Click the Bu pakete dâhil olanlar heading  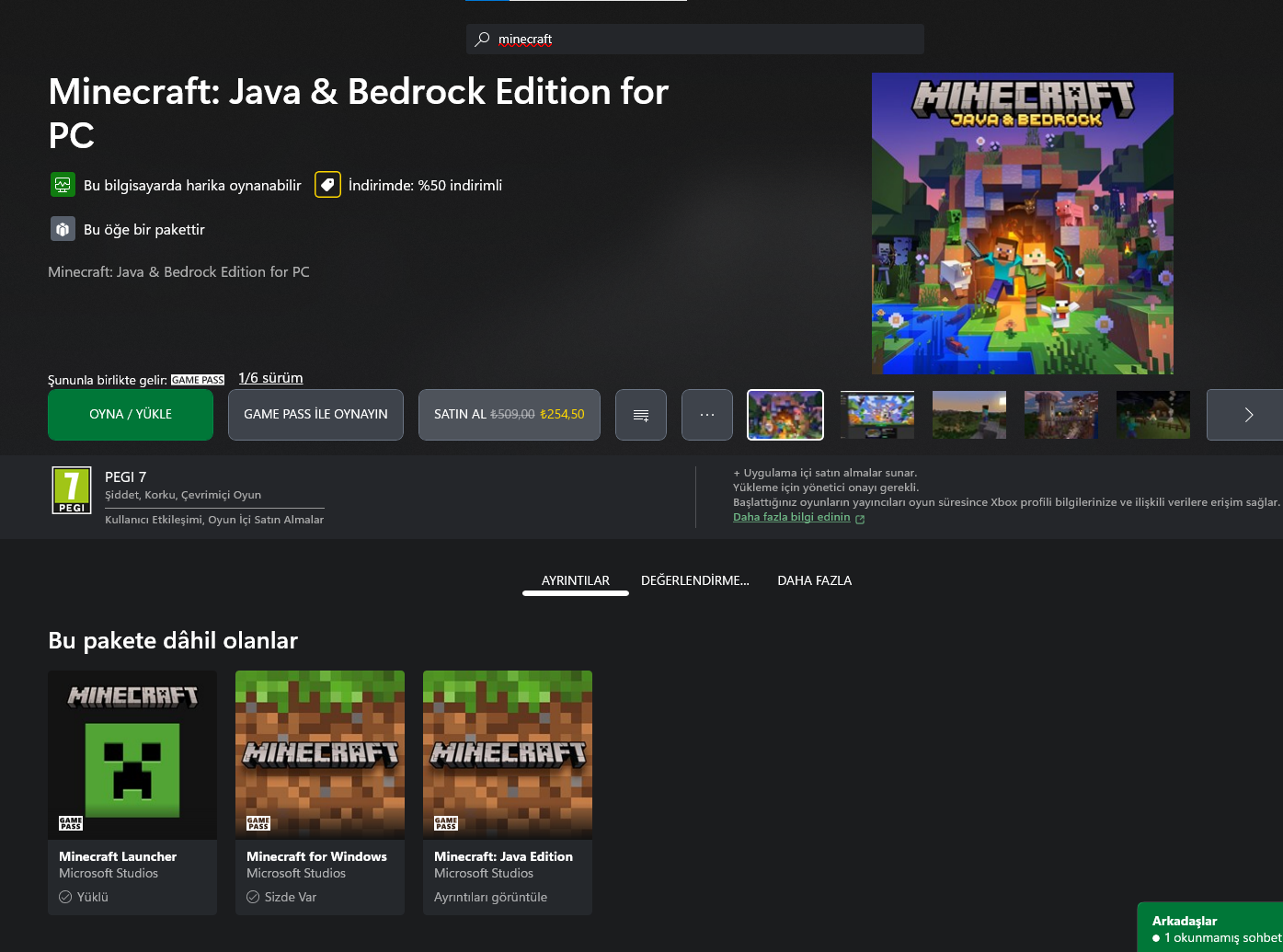(173, 641)
